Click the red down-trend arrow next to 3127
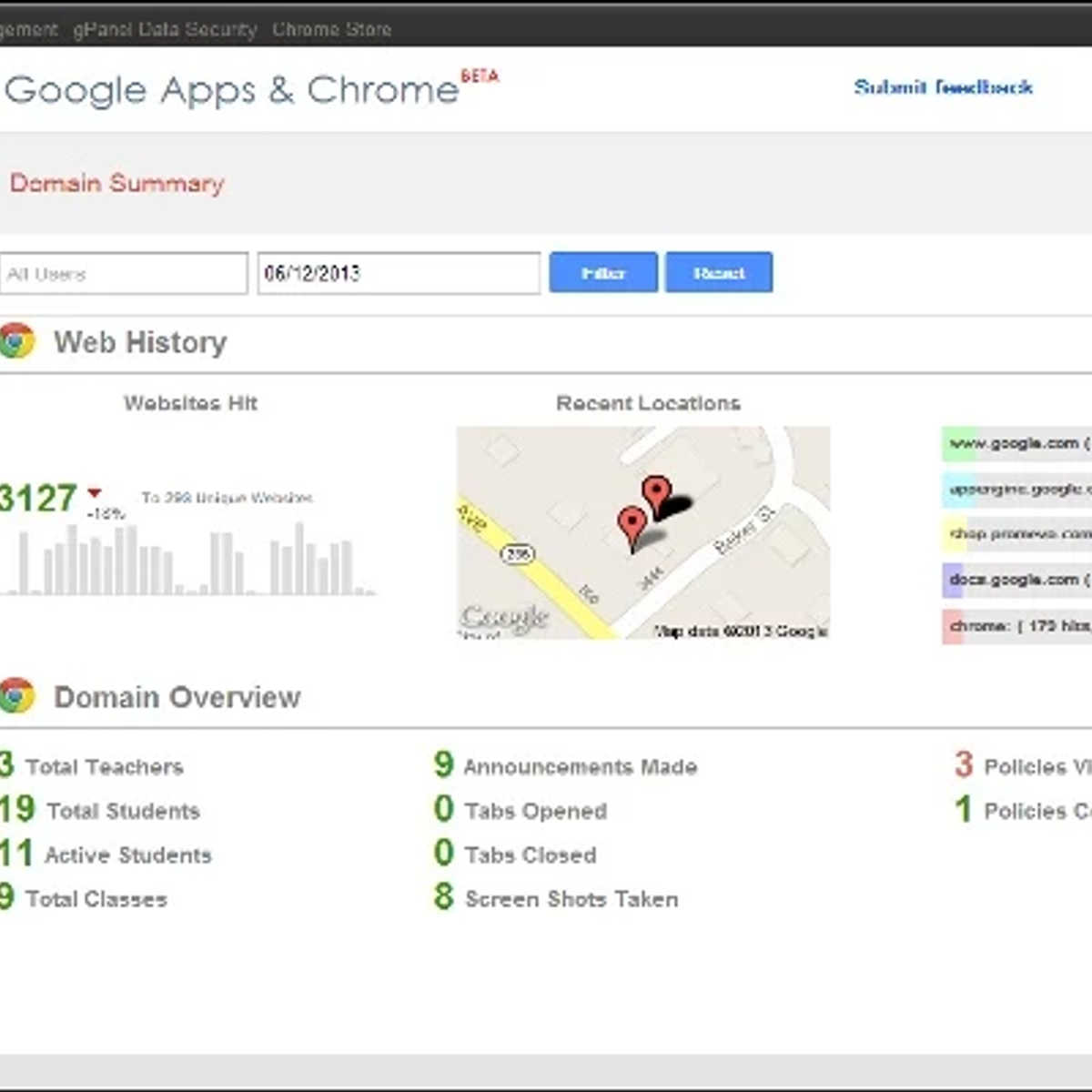1092x1092 pixels. (95, 493)
